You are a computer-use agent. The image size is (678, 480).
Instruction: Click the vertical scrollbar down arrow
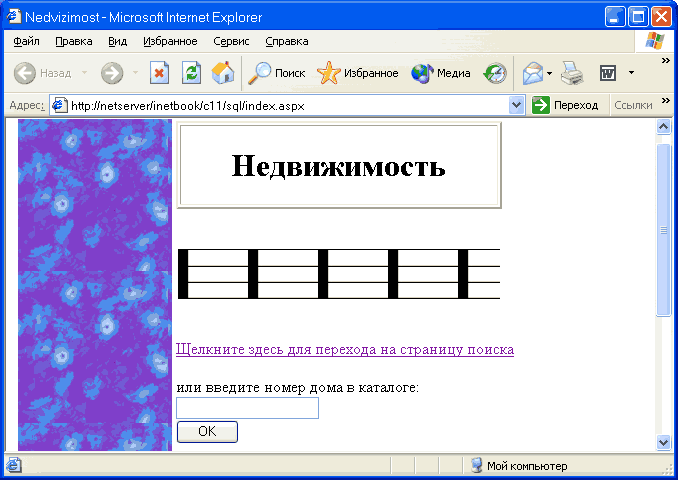pos(663,442)
